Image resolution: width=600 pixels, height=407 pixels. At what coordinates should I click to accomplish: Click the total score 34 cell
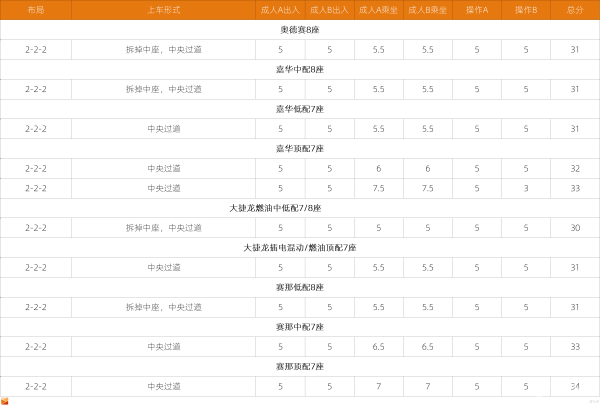(575, 386)
